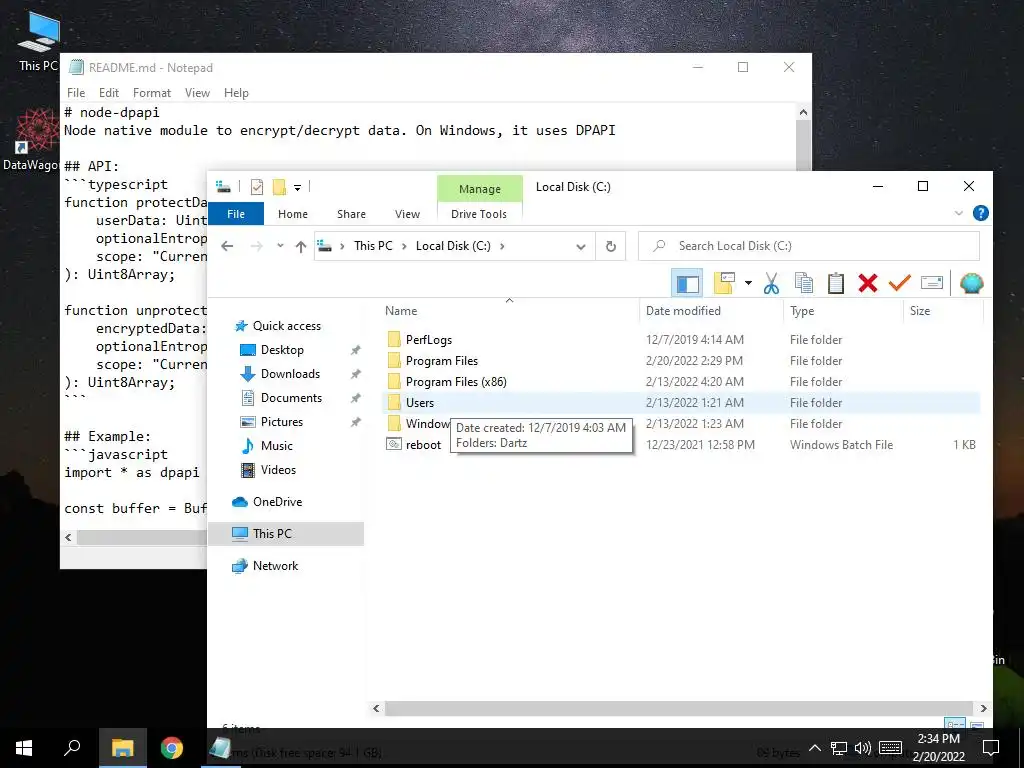
Task: Expand the chevron after This PC breadcrumb
Action: [x=404, y=246]
